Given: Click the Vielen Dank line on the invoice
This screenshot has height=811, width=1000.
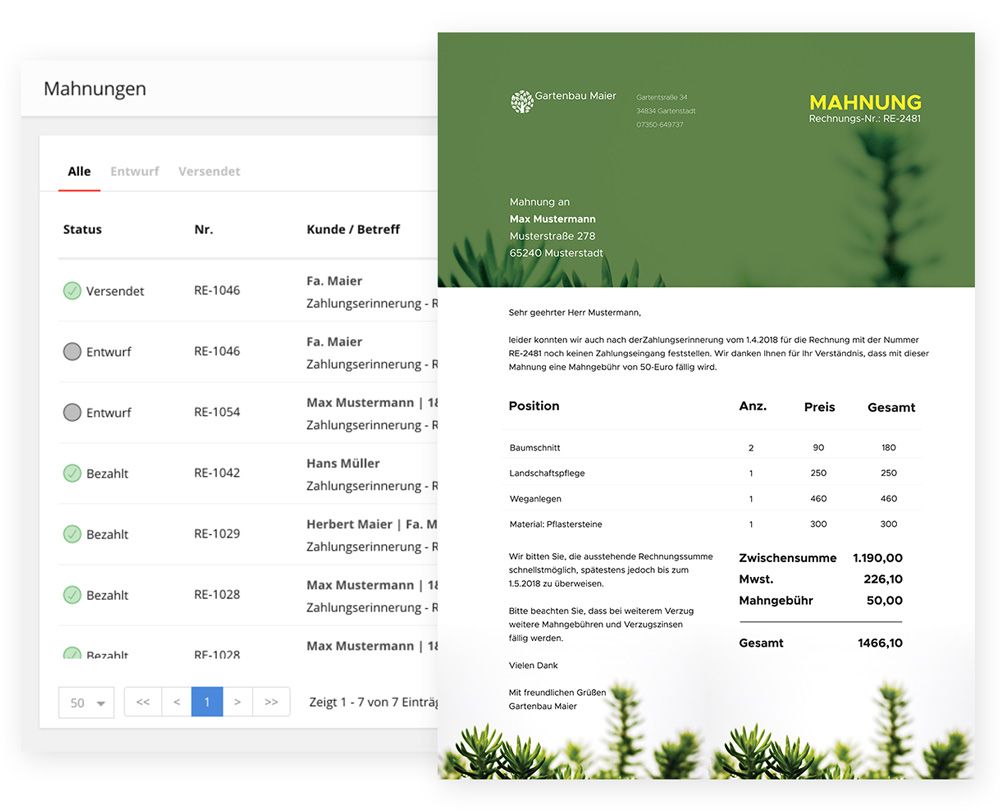Looking at the screenshot, I should (x=533, y=666).
